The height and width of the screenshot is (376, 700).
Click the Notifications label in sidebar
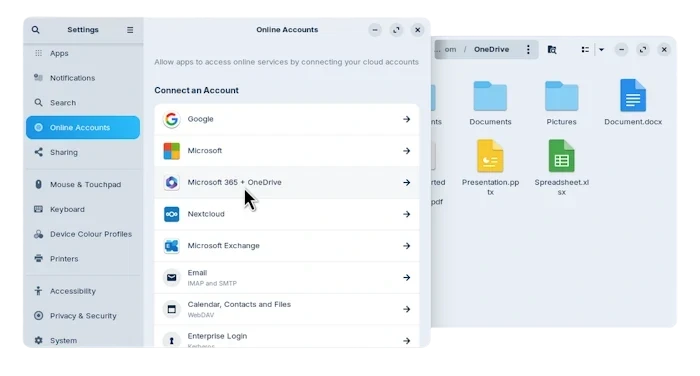coord(72,78)
